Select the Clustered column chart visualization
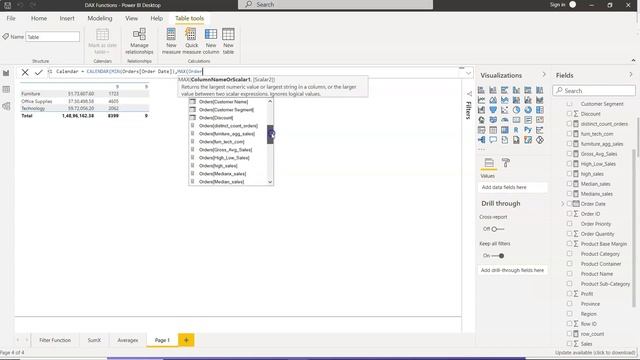 click(x=516, y=90)
